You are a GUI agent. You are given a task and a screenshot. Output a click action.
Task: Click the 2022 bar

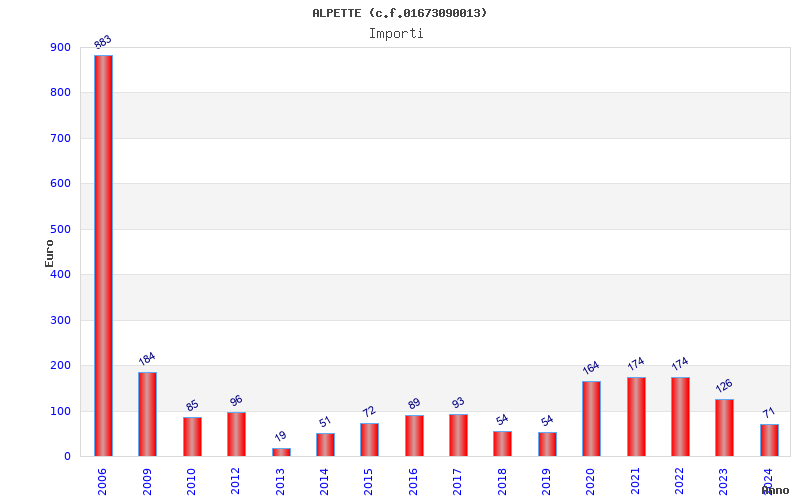point(680,417)
